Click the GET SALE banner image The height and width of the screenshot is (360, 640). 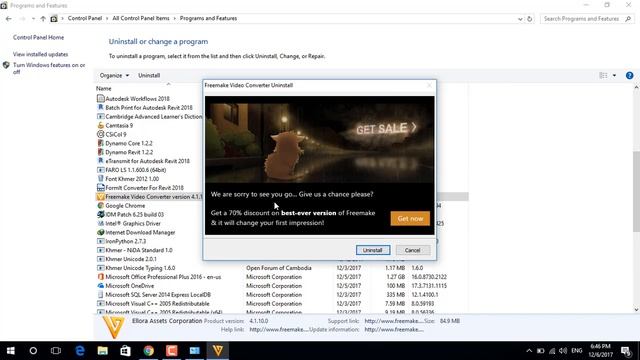tap(320, 140)
